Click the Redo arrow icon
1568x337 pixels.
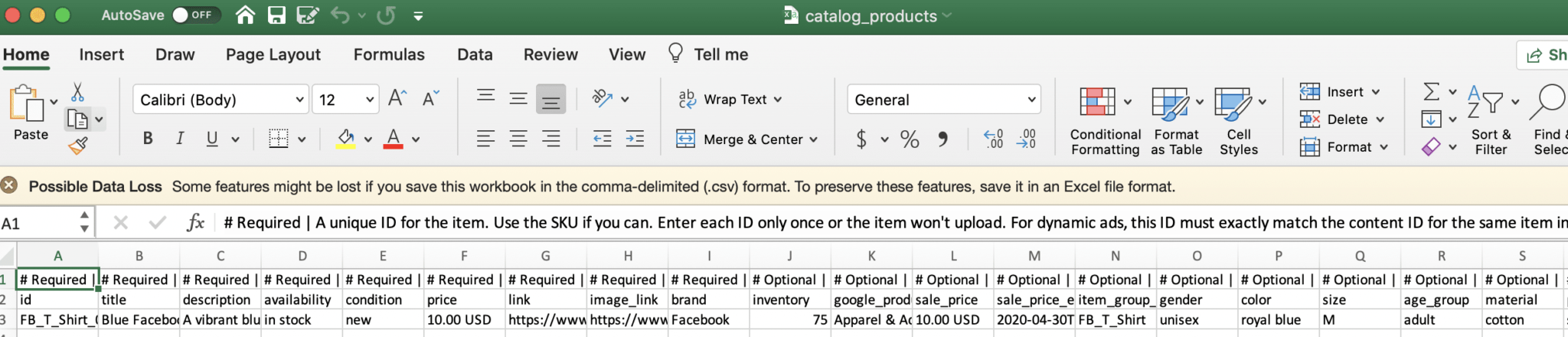(387, 15)
